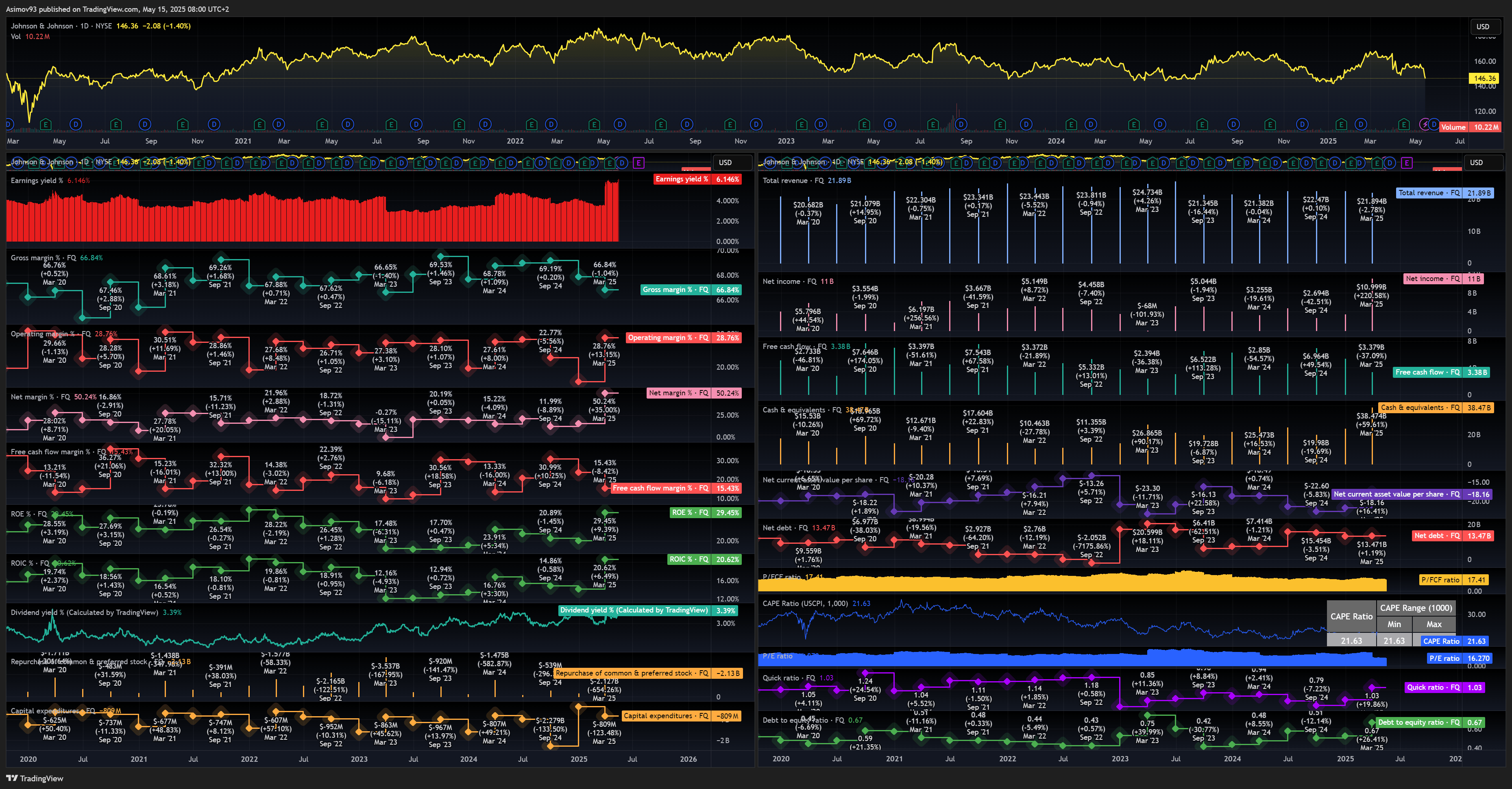The width and height of the screenshot is (1512, 789).
Task: Select the November 2020 dividend marker on main chart
Action: 214,124
